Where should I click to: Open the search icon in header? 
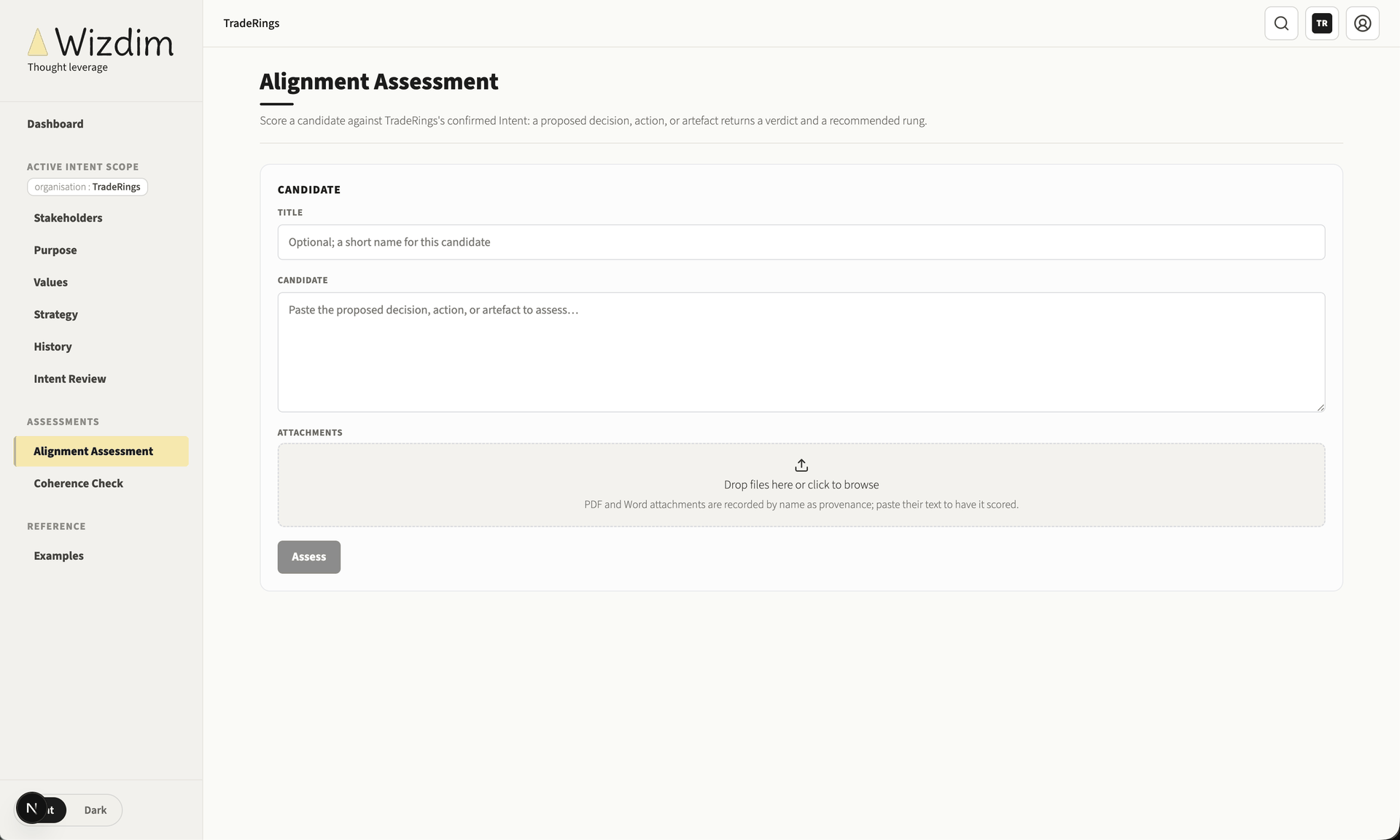click(x=1281, y=23)
